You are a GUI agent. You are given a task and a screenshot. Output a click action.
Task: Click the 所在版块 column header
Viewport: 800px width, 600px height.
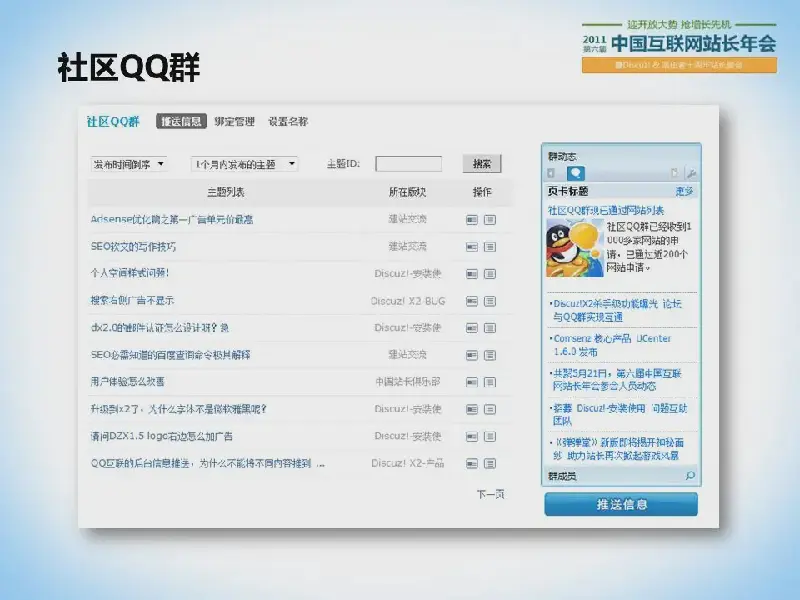point(407,192)
